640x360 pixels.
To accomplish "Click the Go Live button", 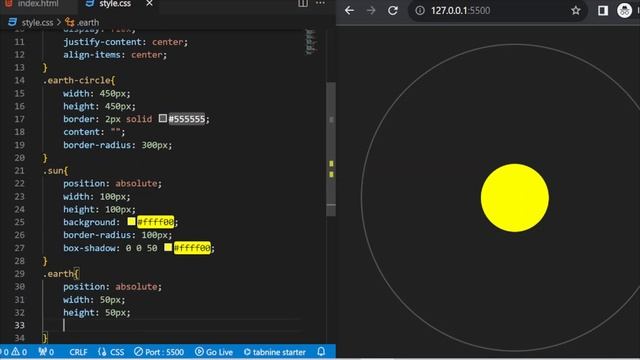I will tap(214, 352).
